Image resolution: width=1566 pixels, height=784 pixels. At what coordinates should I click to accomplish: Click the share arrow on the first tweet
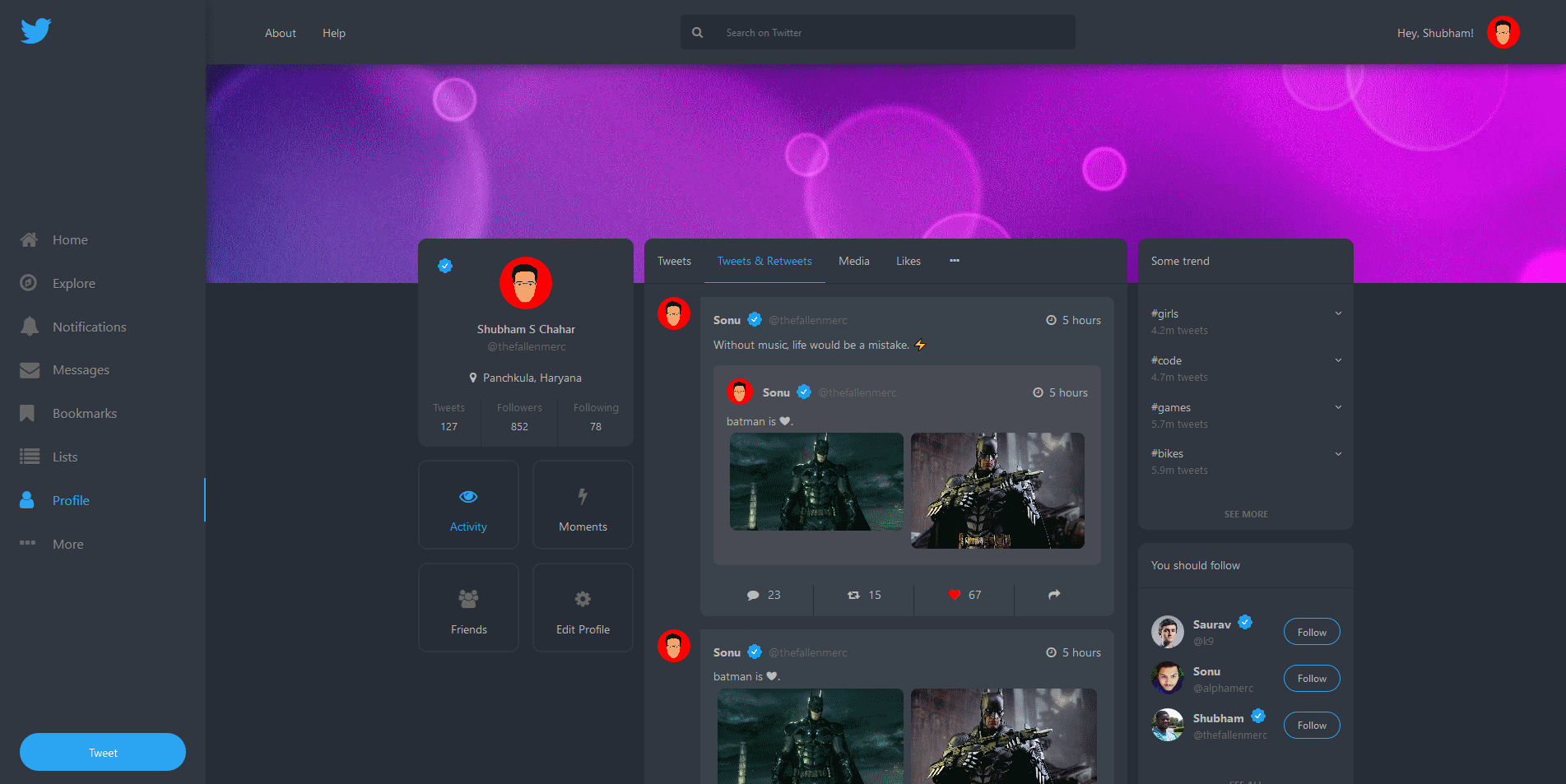point(1054,594)
